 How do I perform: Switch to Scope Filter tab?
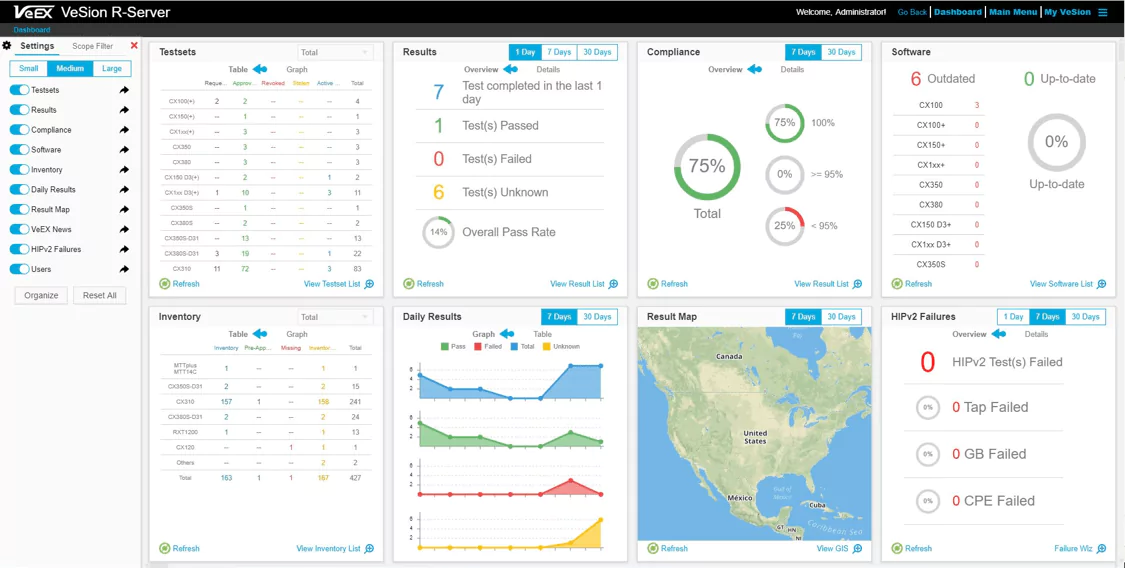click(93, 46)
